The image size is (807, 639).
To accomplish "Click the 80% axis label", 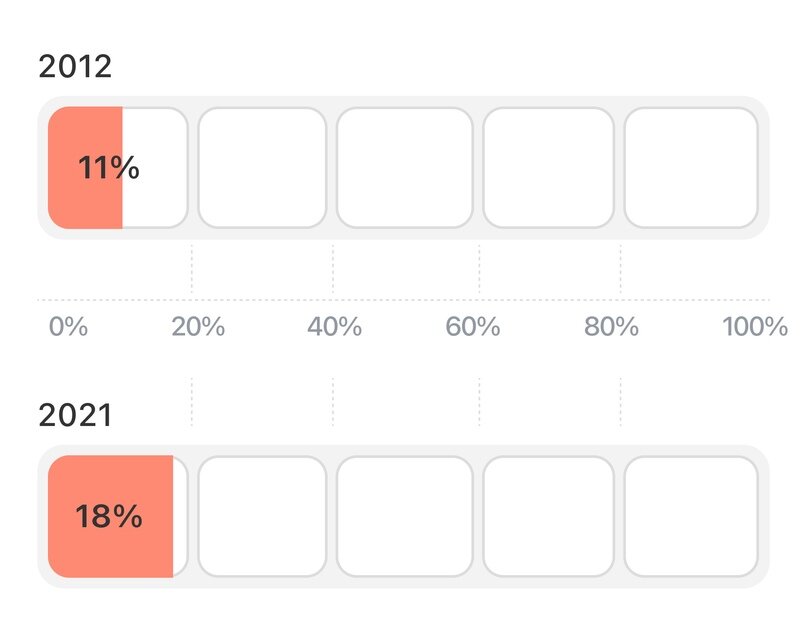I will pyautogui.click(x=611, y=327).
